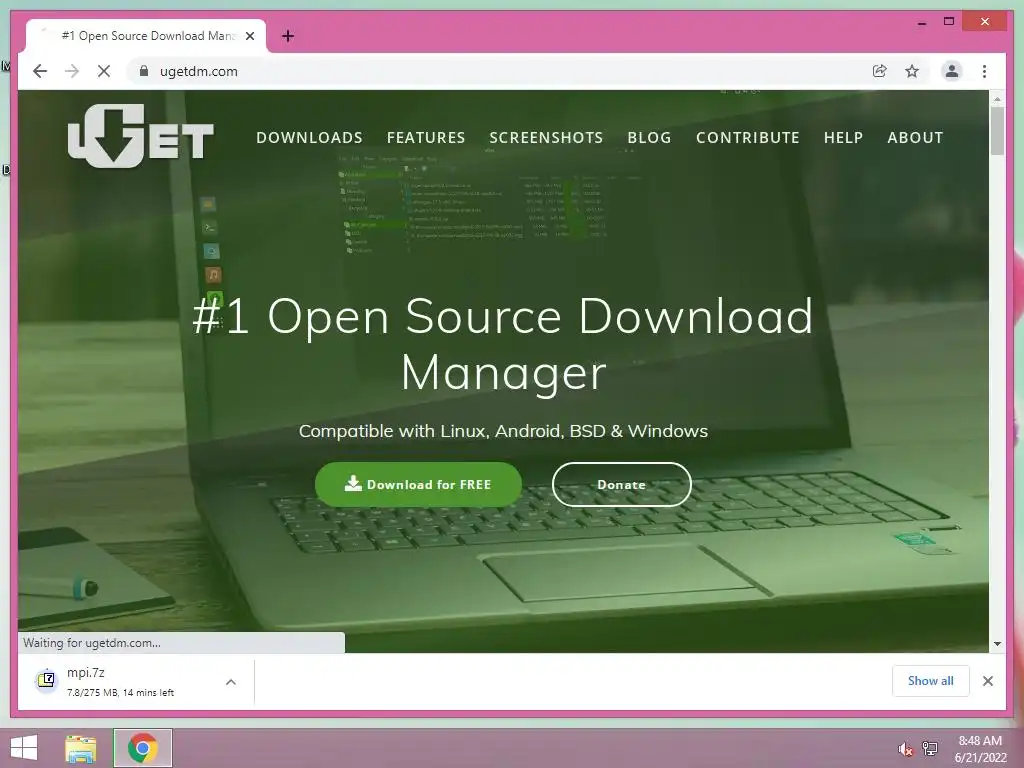Maximize the Chrome window
The height and width of the screenshot is (768, 1024).
point(949,22)
